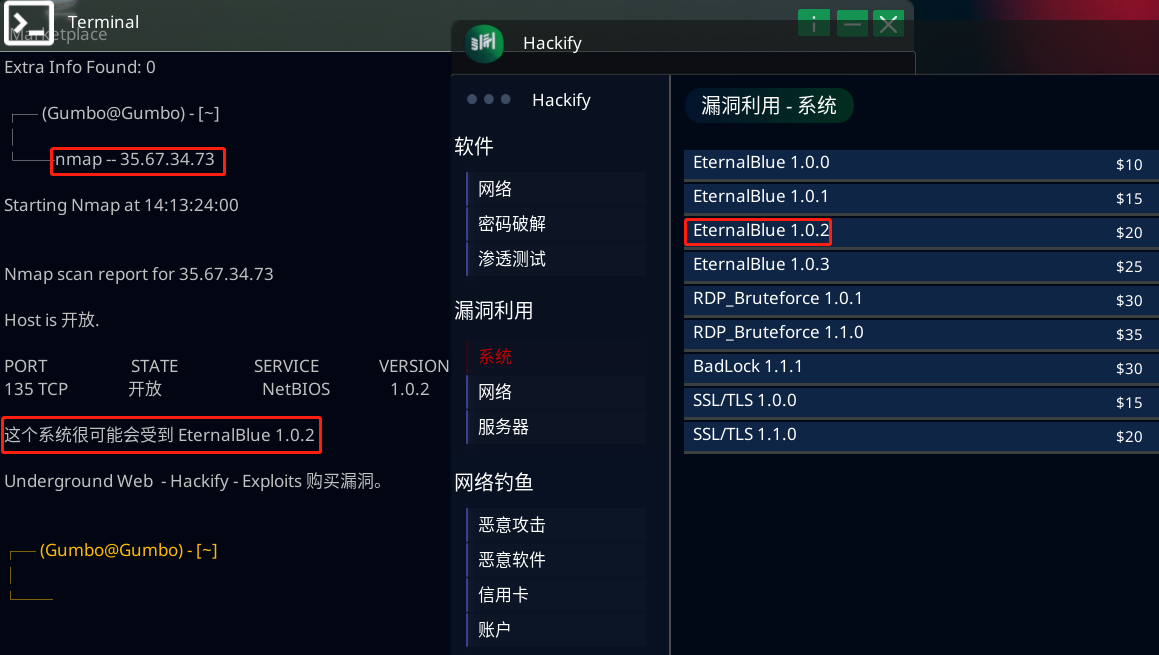
Task: Minimize the Hackify window
Action: pyautogui.click(x=852, y=24)
